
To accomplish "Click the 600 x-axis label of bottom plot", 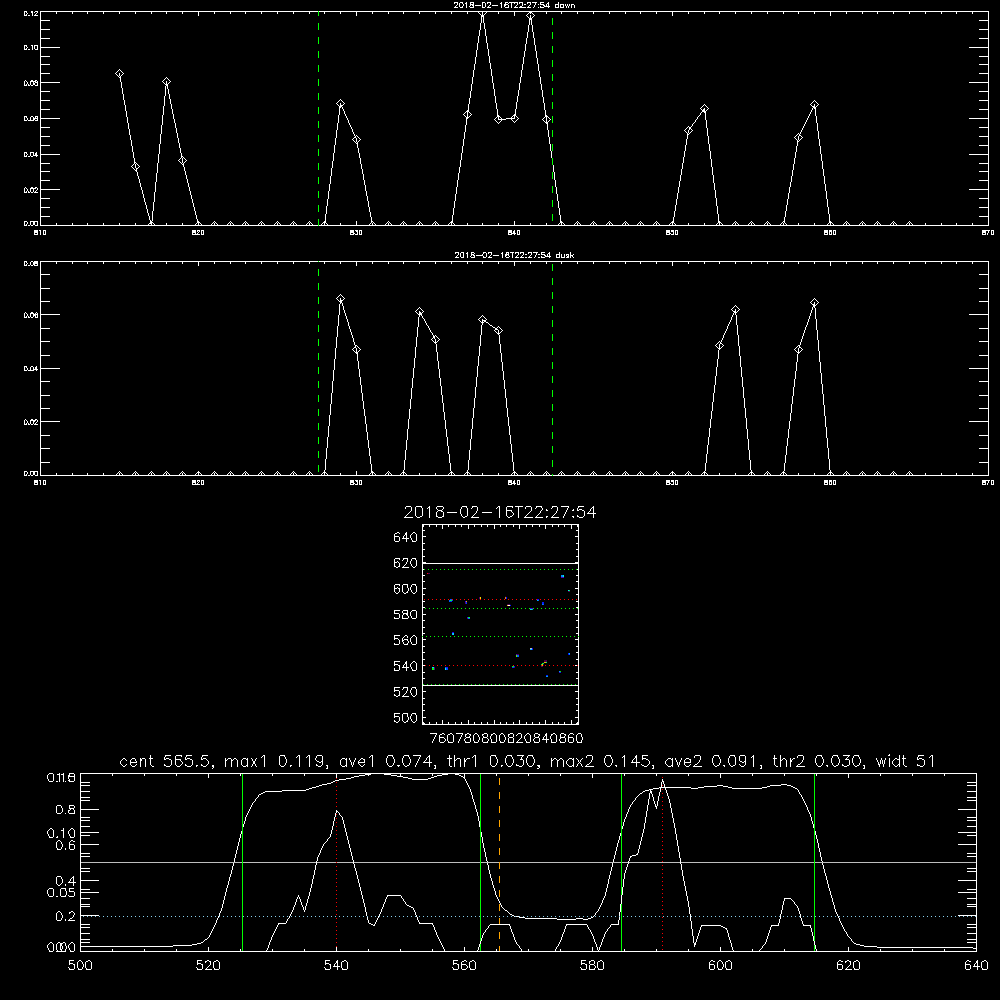I will [721, 966].
